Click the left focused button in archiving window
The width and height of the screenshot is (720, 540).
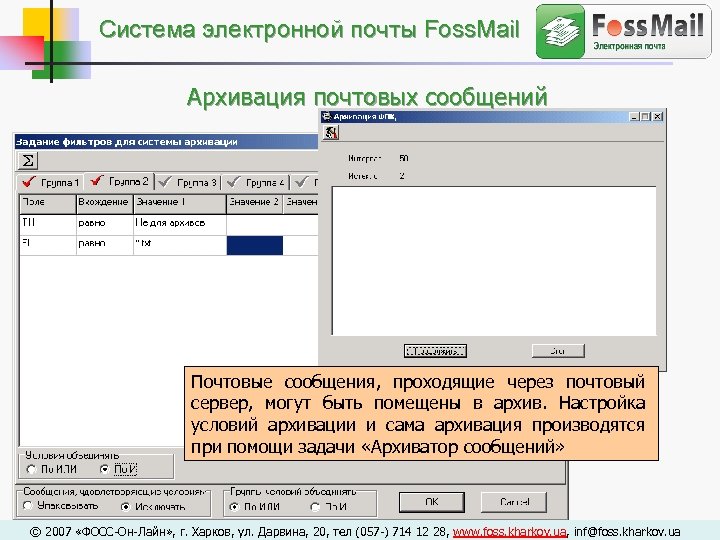435,351
